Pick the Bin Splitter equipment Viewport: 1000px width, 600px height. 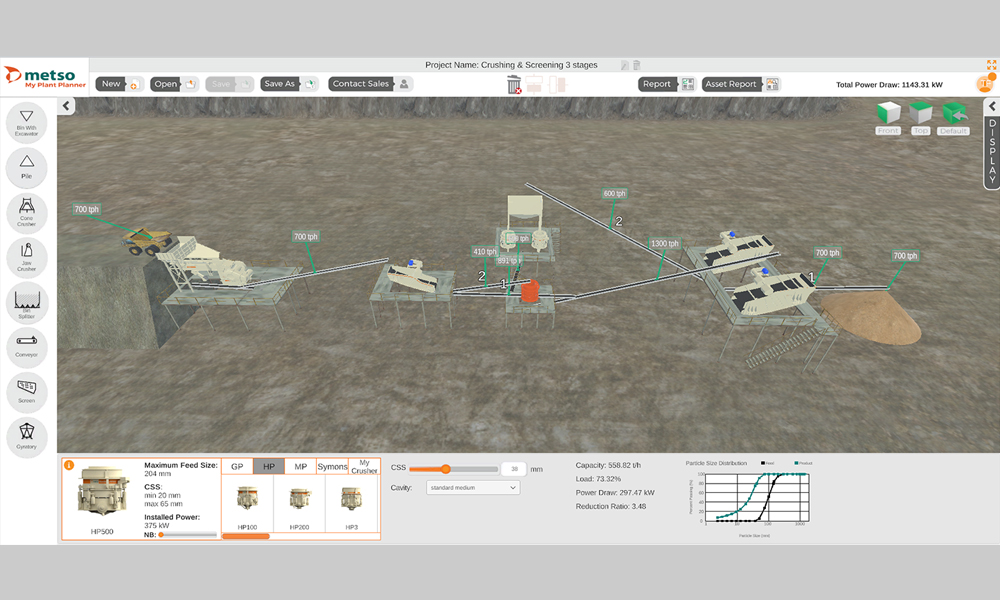27,301
